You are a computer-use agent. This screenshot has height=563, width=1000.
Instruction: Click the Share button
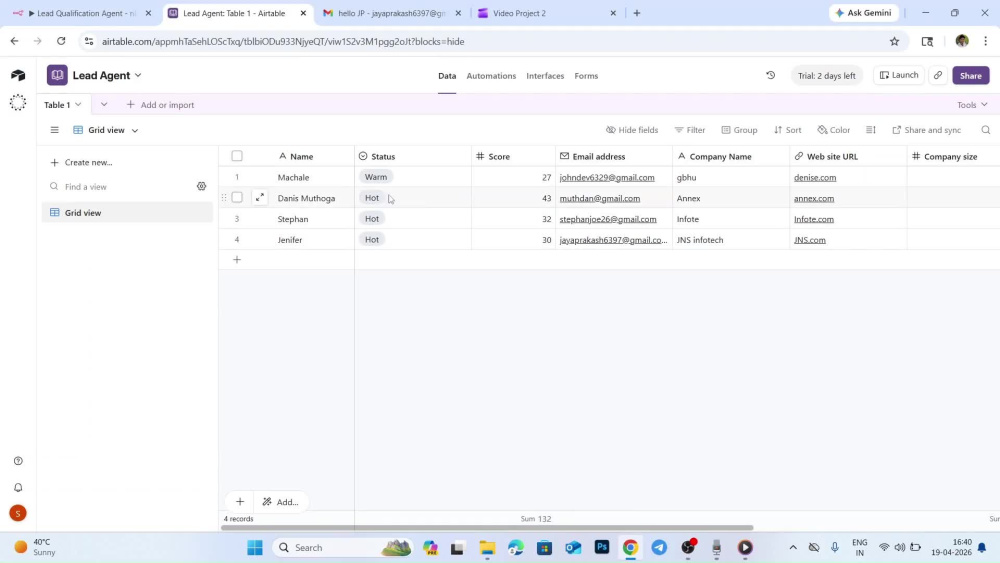[971, 75]
